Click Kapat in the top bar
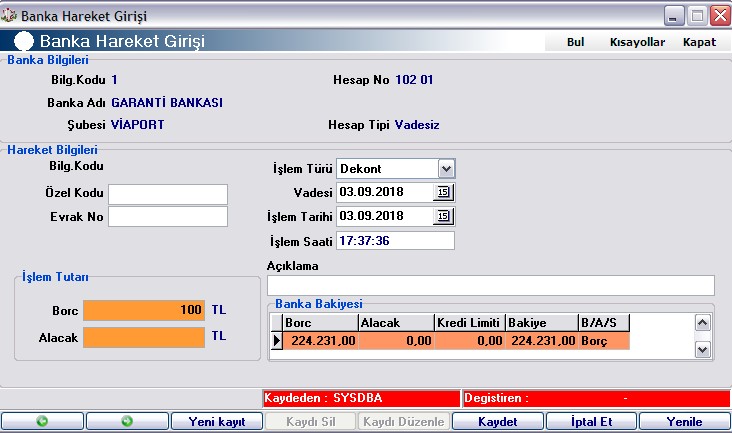Image resolution: width=732 pixels, height=433 pixels. pyautogui.click(x=699, y=42)
